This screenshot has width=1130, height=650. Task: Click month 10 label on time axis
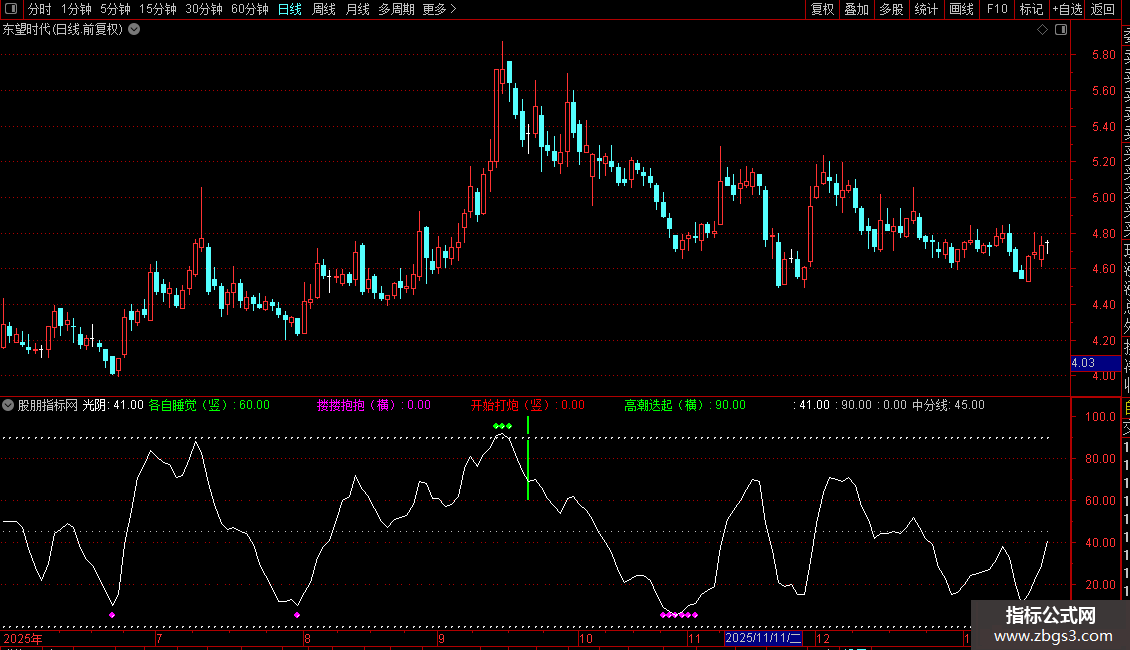[x=585, y=638]
